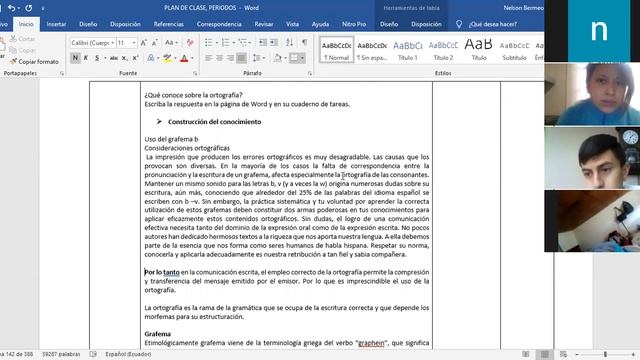
Task: Apply the yellow text highlight color
Action: [x=167, y=58]
